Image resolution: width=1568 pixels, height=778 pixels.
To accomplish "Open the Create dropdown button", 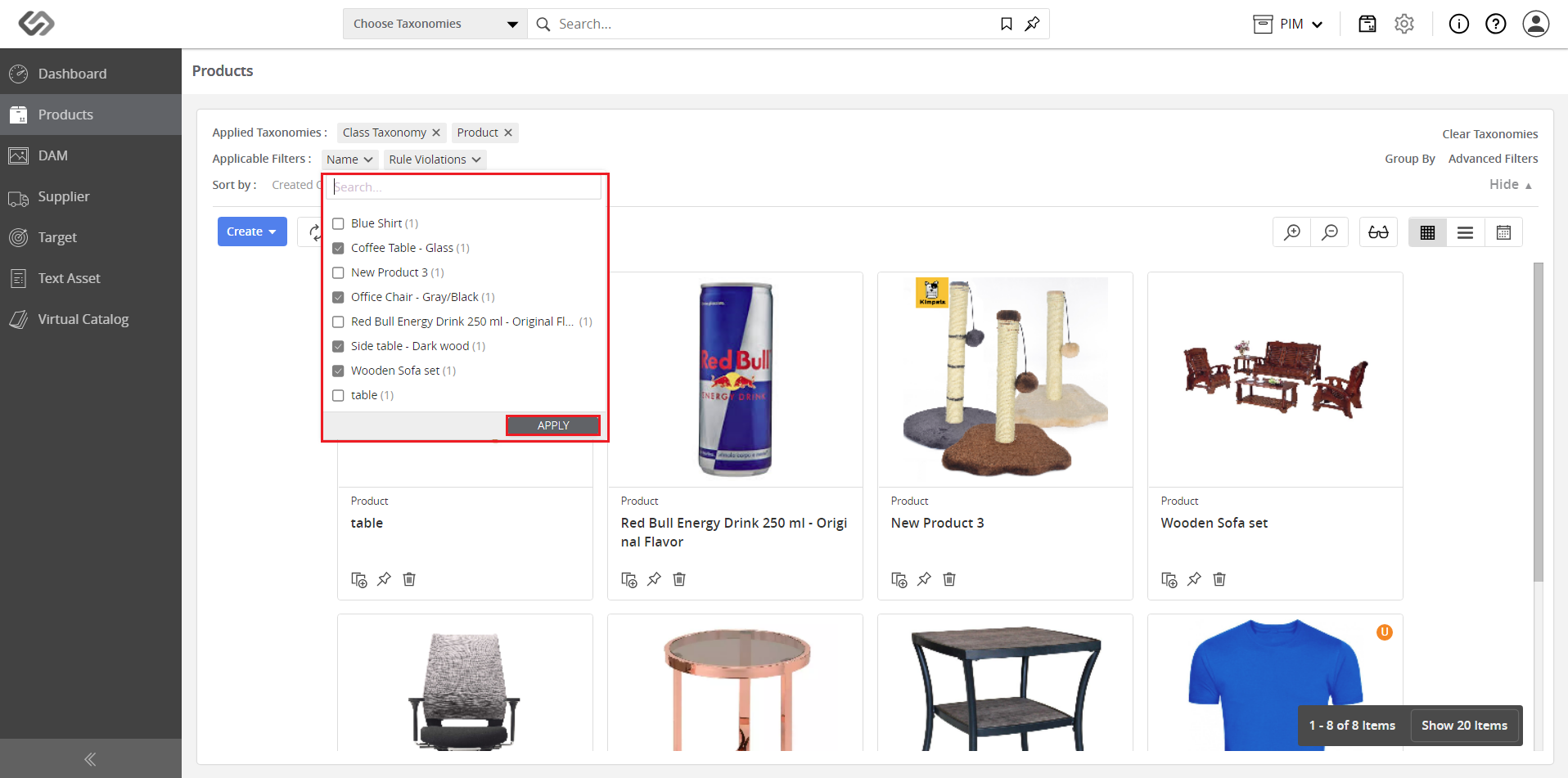I will pos(252,232).
